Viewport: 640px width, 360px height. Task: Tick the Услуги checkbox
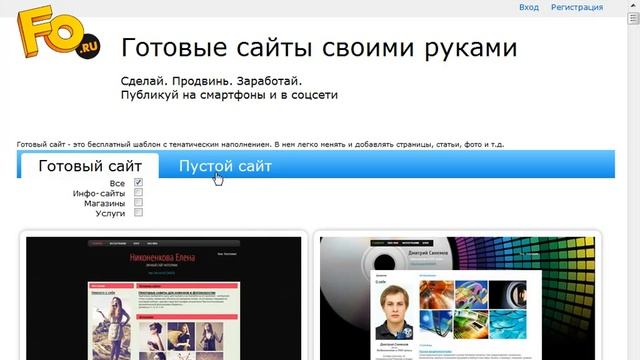coord(138,212)
